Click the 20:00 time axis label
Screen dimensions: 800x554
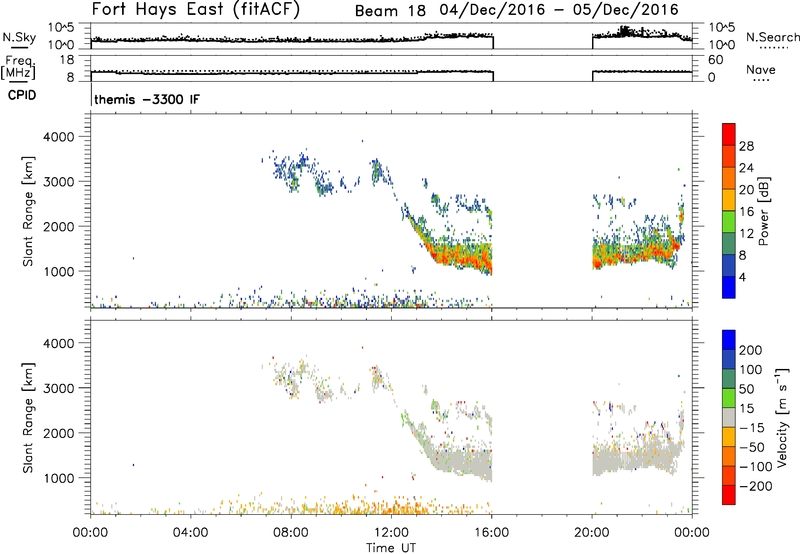[x=591, y=533]
